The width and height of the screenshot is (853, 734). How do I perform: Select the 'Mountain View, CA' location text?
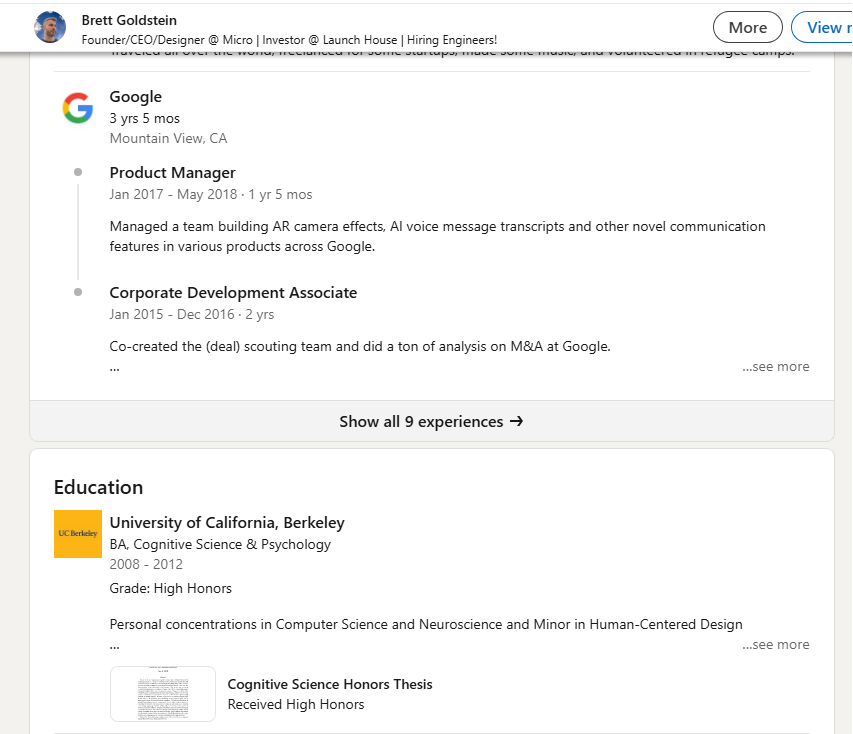[x=168, y=138]
